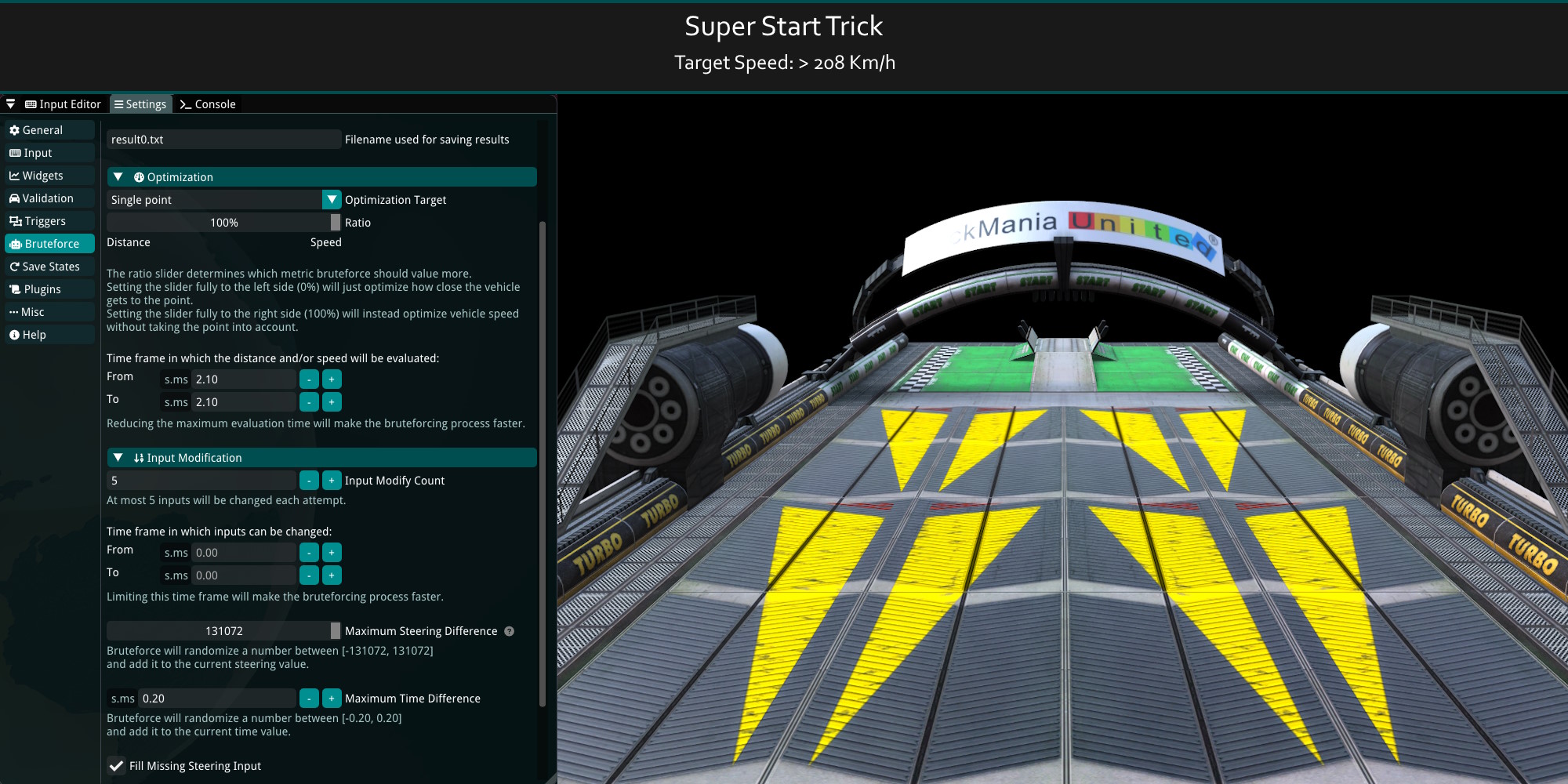Increase input change To time

click(332, 575)
